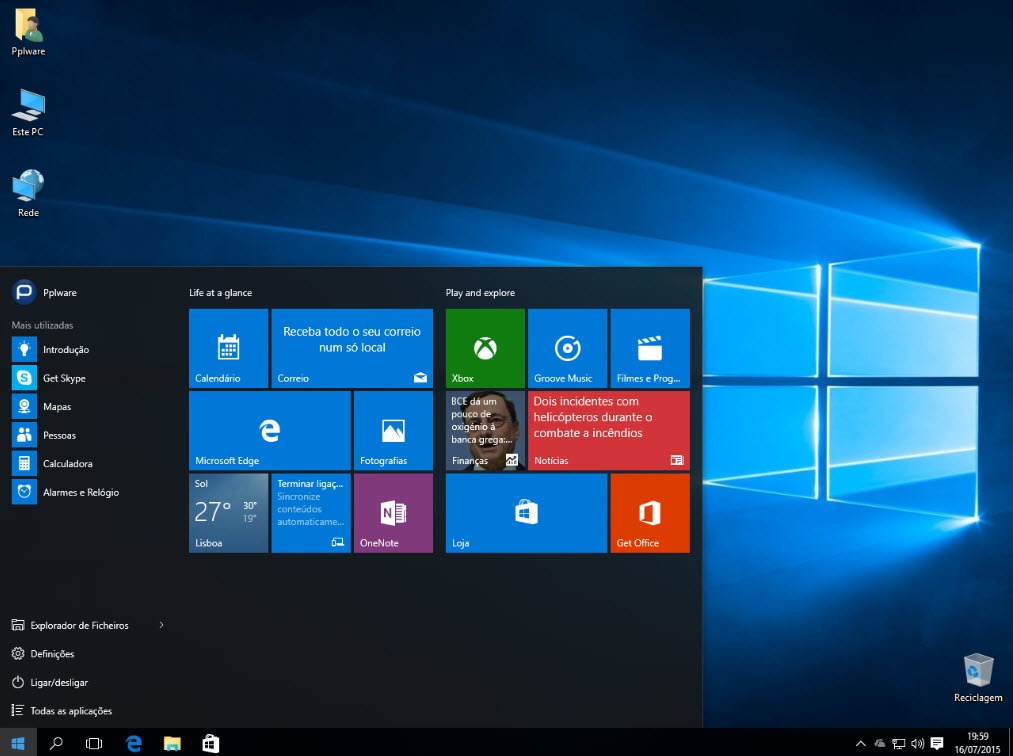Click the Fotografias tile
This screenshot has height=756, width=1013.
(393, 430)
